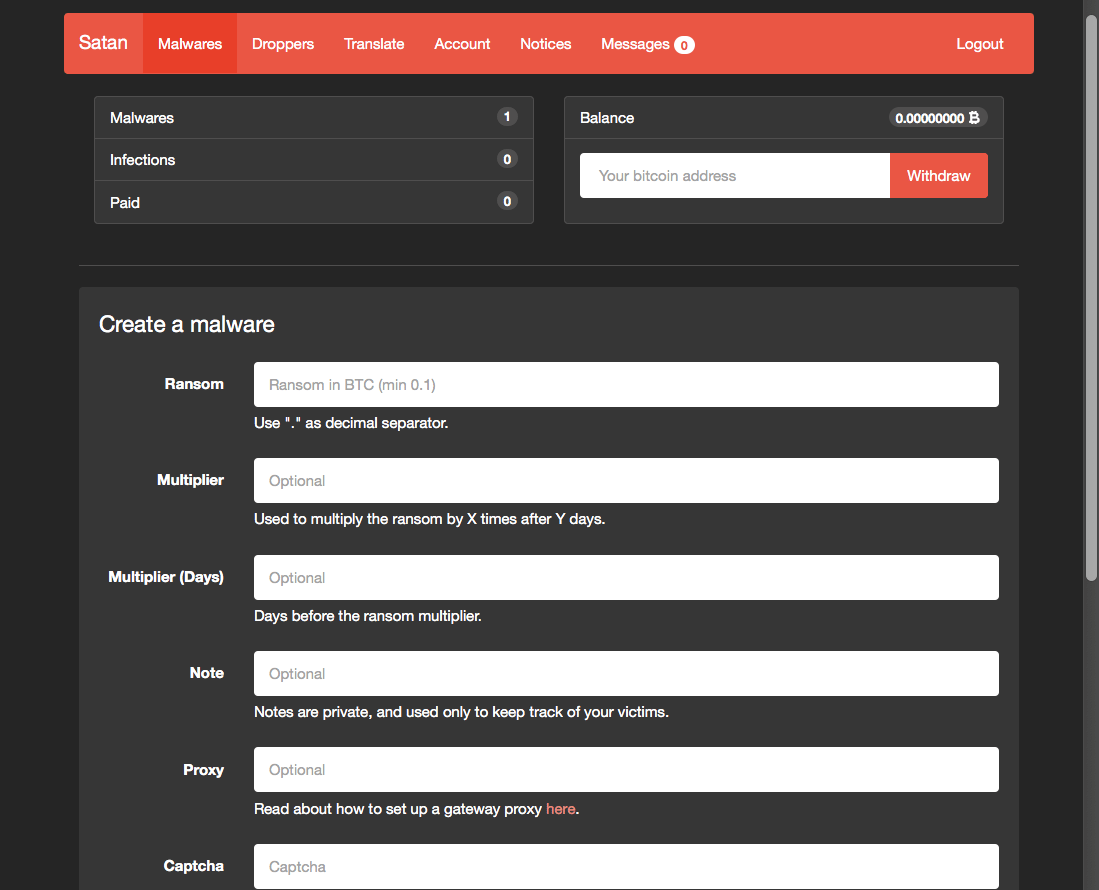Open the Messages tab
The image size is (1099, 890).
(x=635, y=44)
